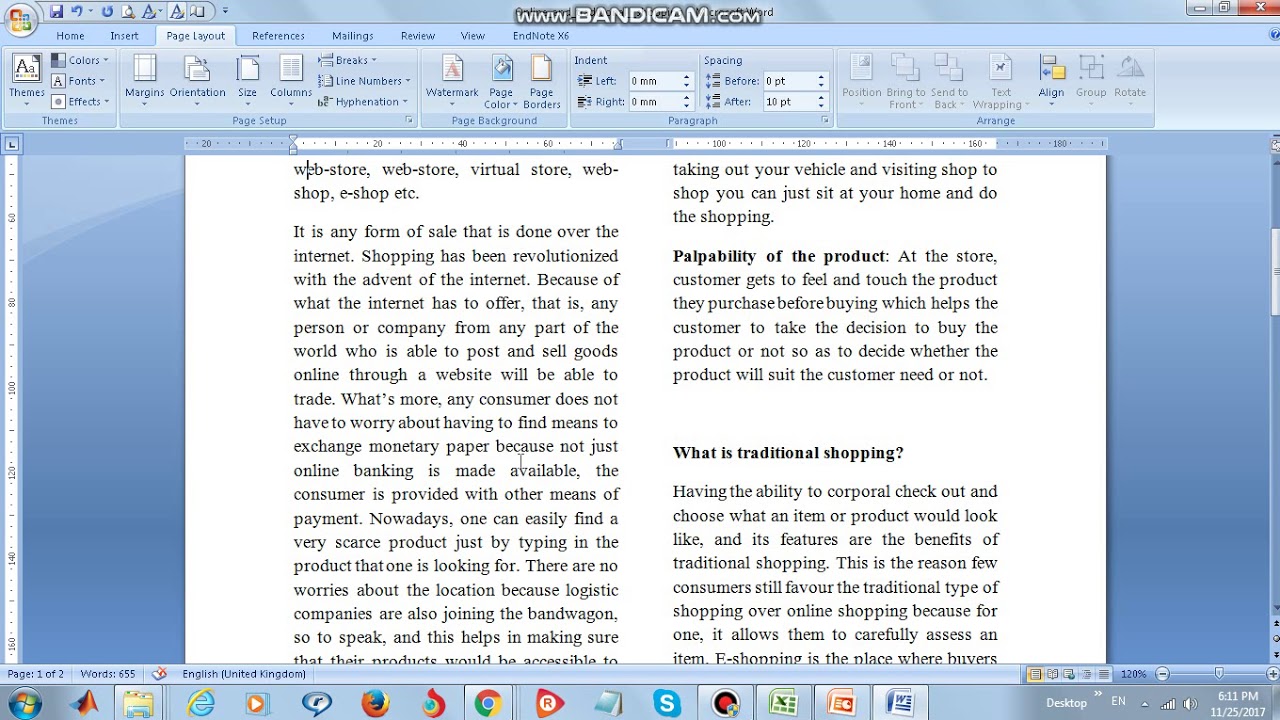The image size is (1280, 720).
Task: Undo the last action
Action: click(77, 12)
